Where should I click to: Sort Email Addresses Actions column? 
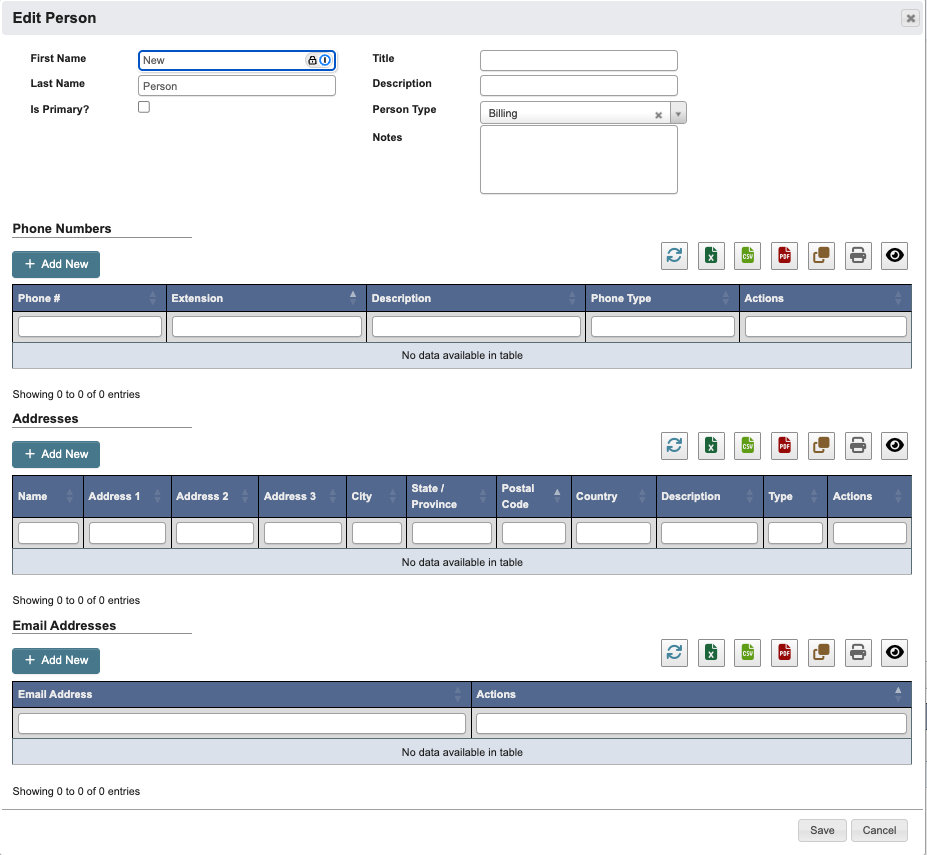(691, 694)
